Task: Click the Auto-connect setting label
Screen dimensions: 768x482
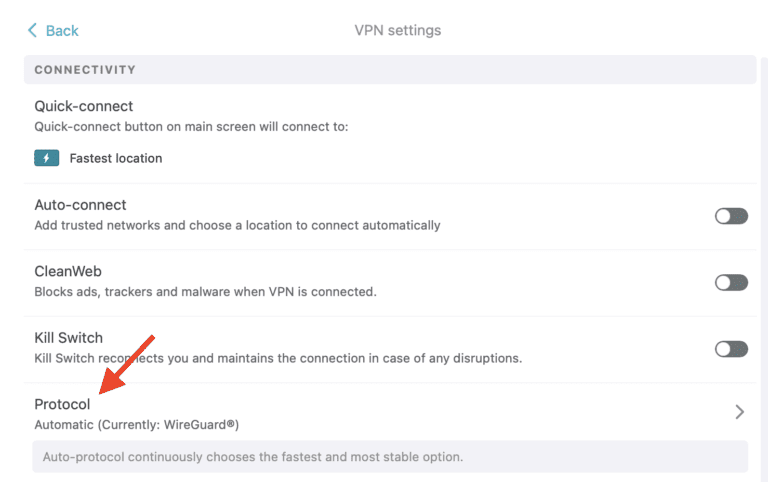Action: (x=81, y=205)
